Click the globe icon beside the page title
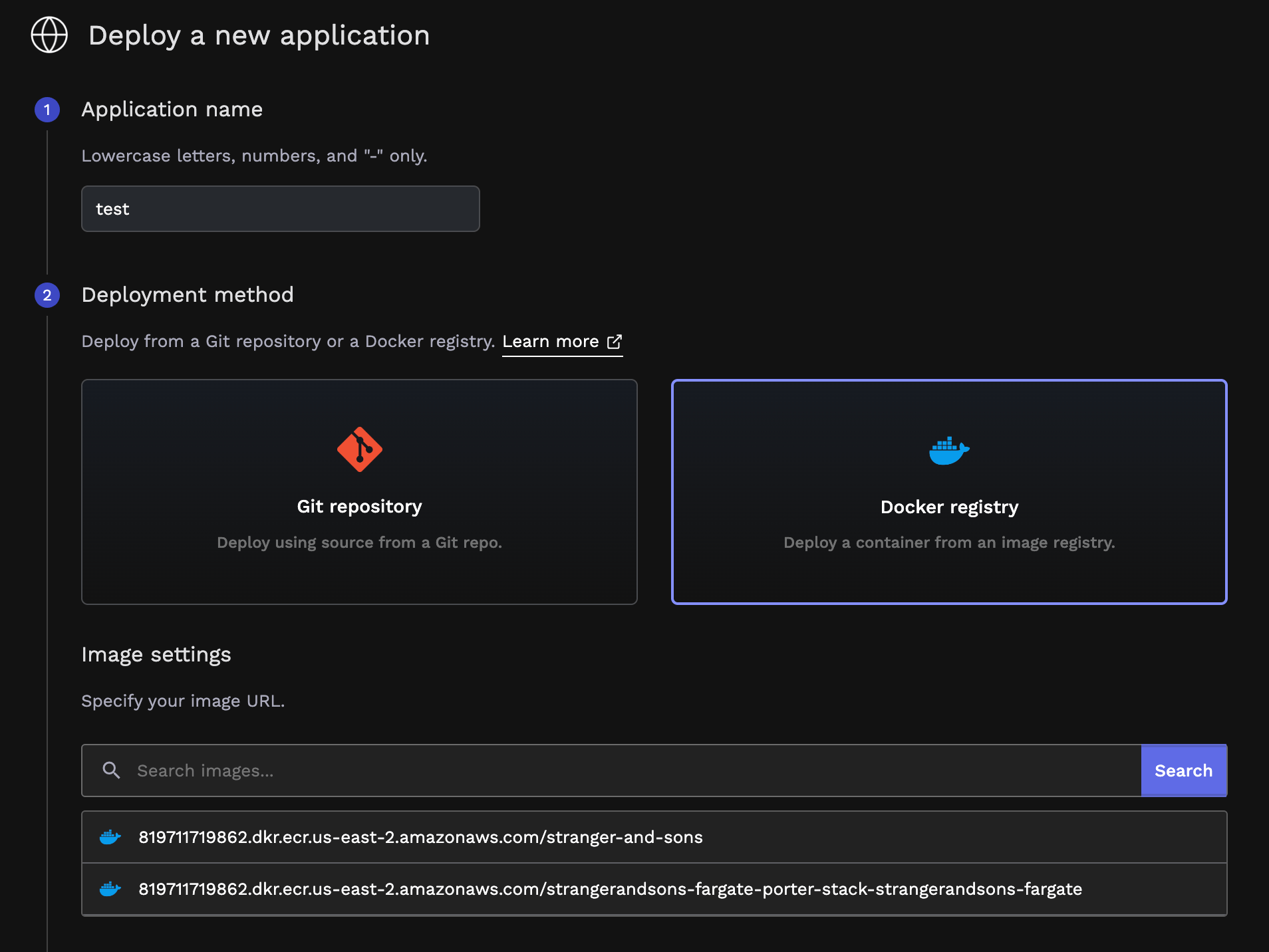The image size is (1269, 952). [49, 35]
